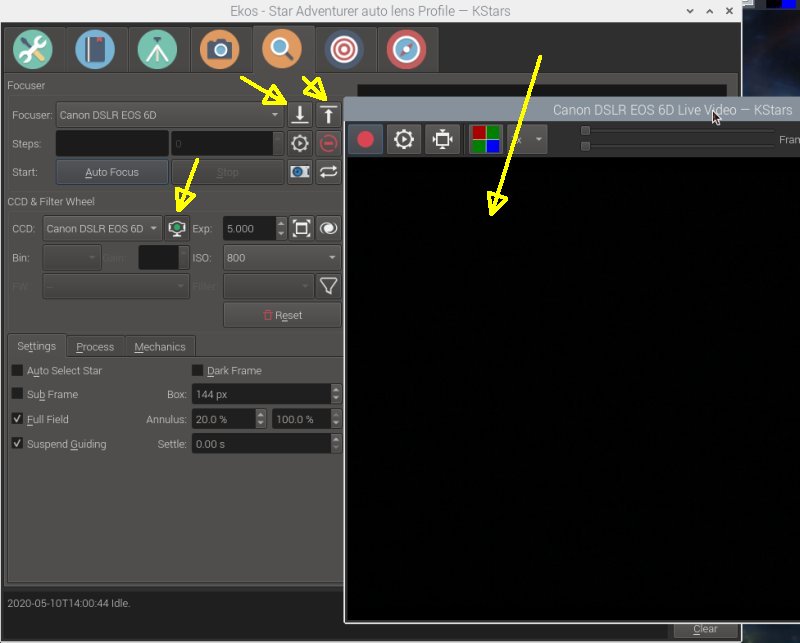
Task: Enable the Dark Frame checkbox
Action: [197, 370]
